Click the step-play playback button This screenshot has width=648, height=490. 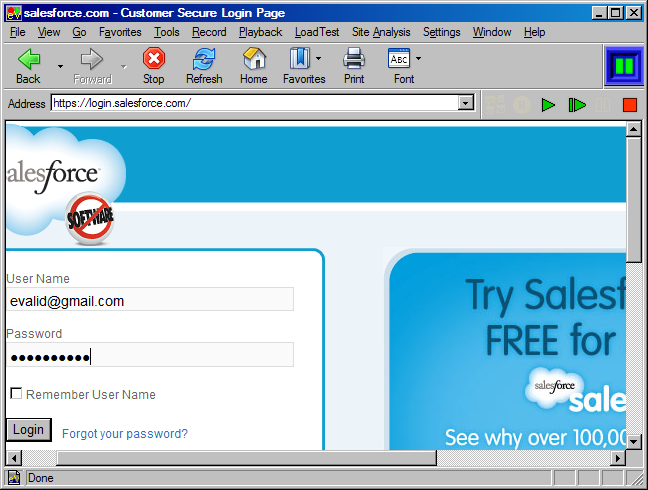[577, 105]
